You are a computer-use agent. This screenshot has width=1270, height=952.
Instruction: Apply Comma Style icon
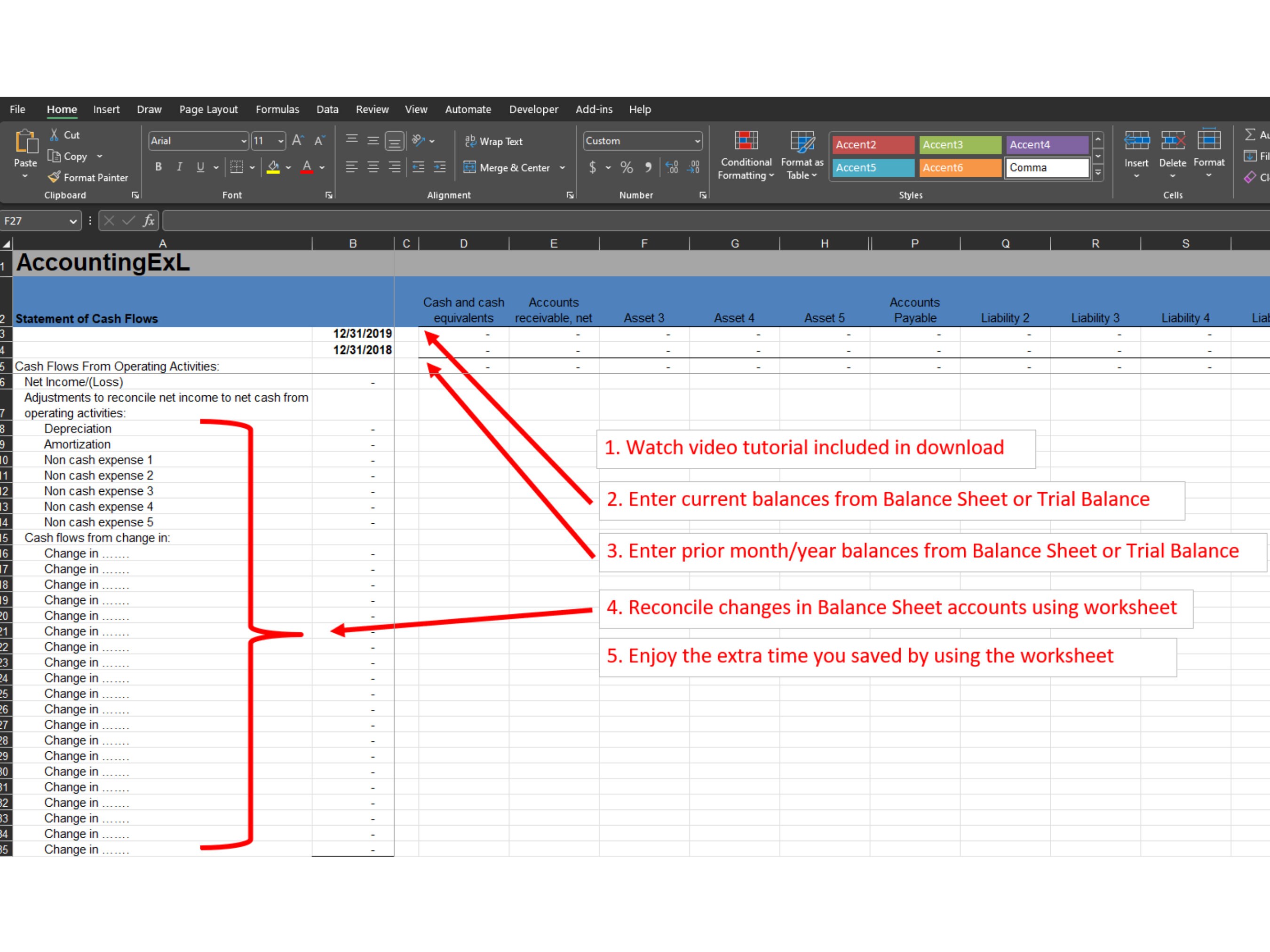648,167
